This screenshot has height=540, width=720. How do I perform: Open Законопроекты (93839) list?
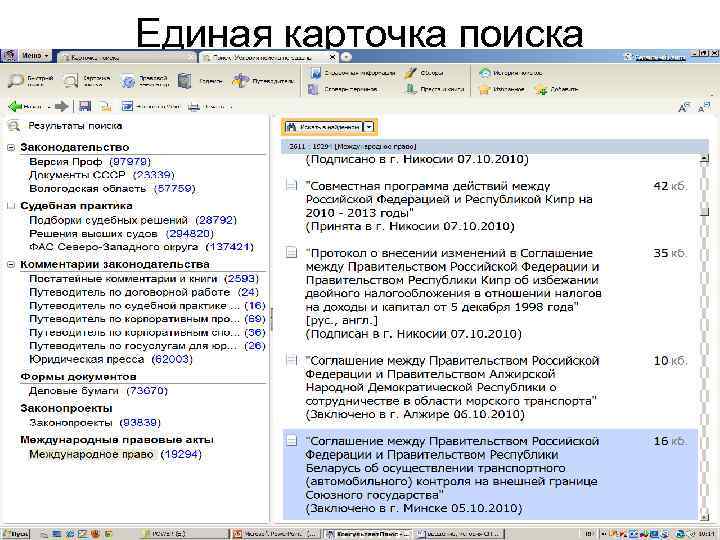(x=95, y=422)
